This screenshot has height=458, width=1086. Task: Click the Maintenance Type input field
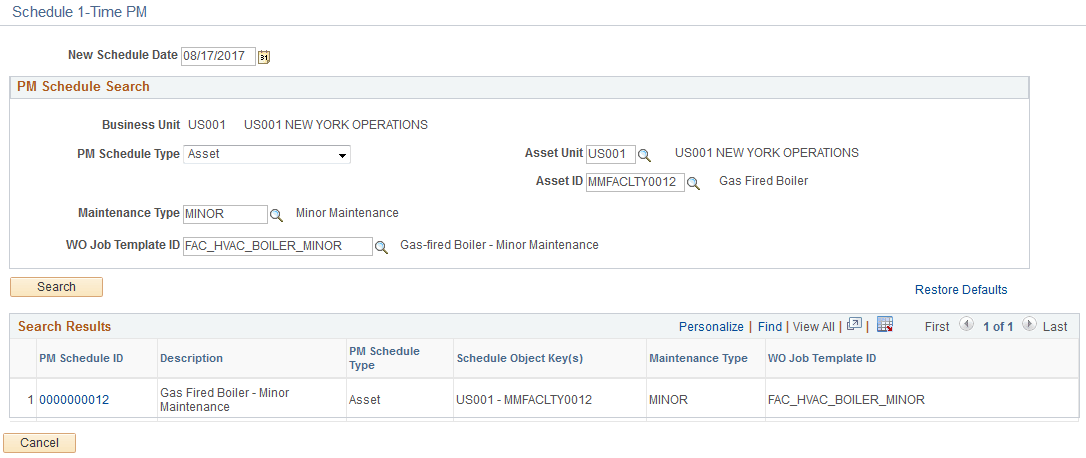coord(225,215)
